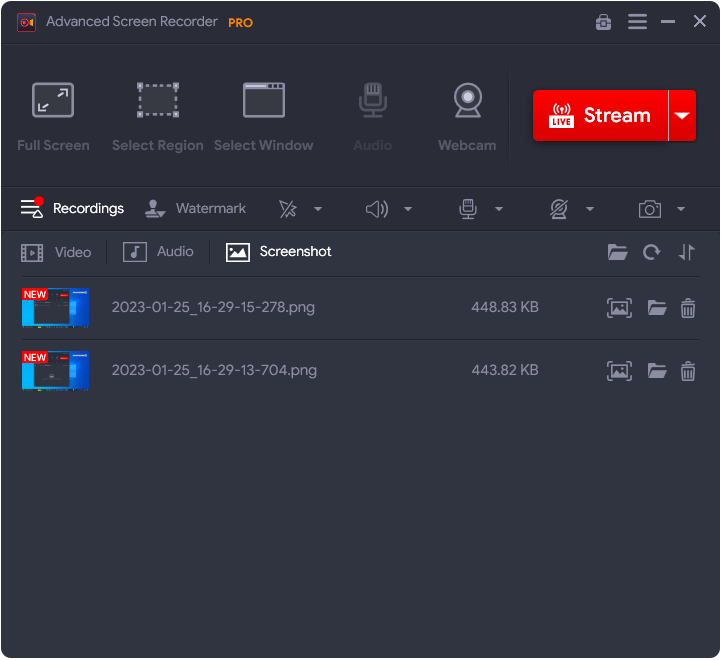Refresh the recordings list

(652, 252)
